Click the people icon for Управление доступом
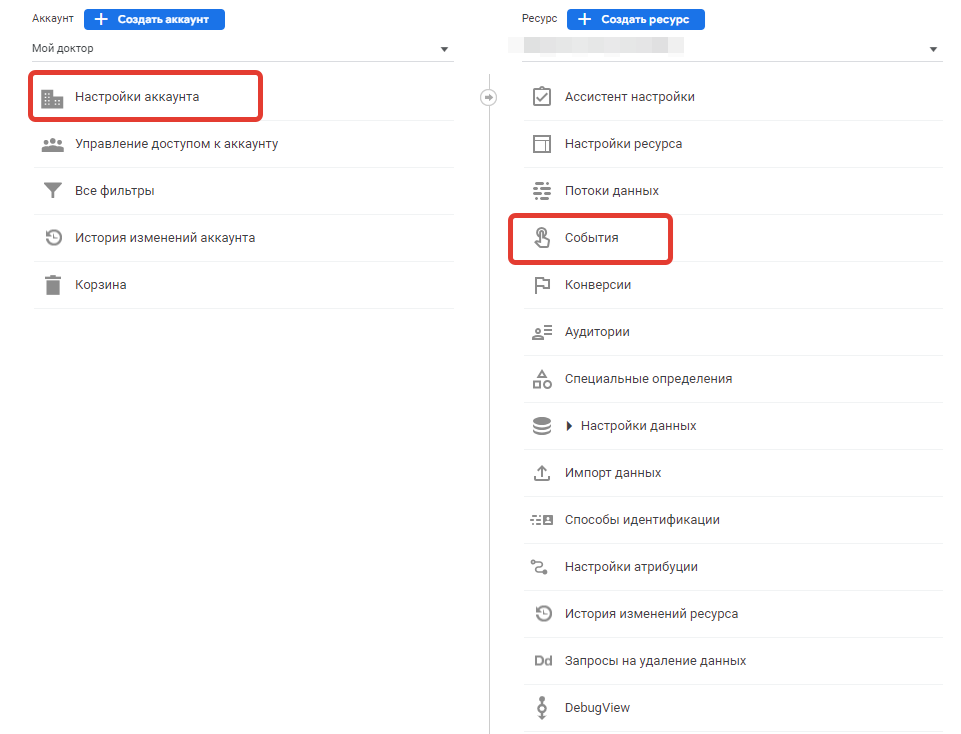 53,145
